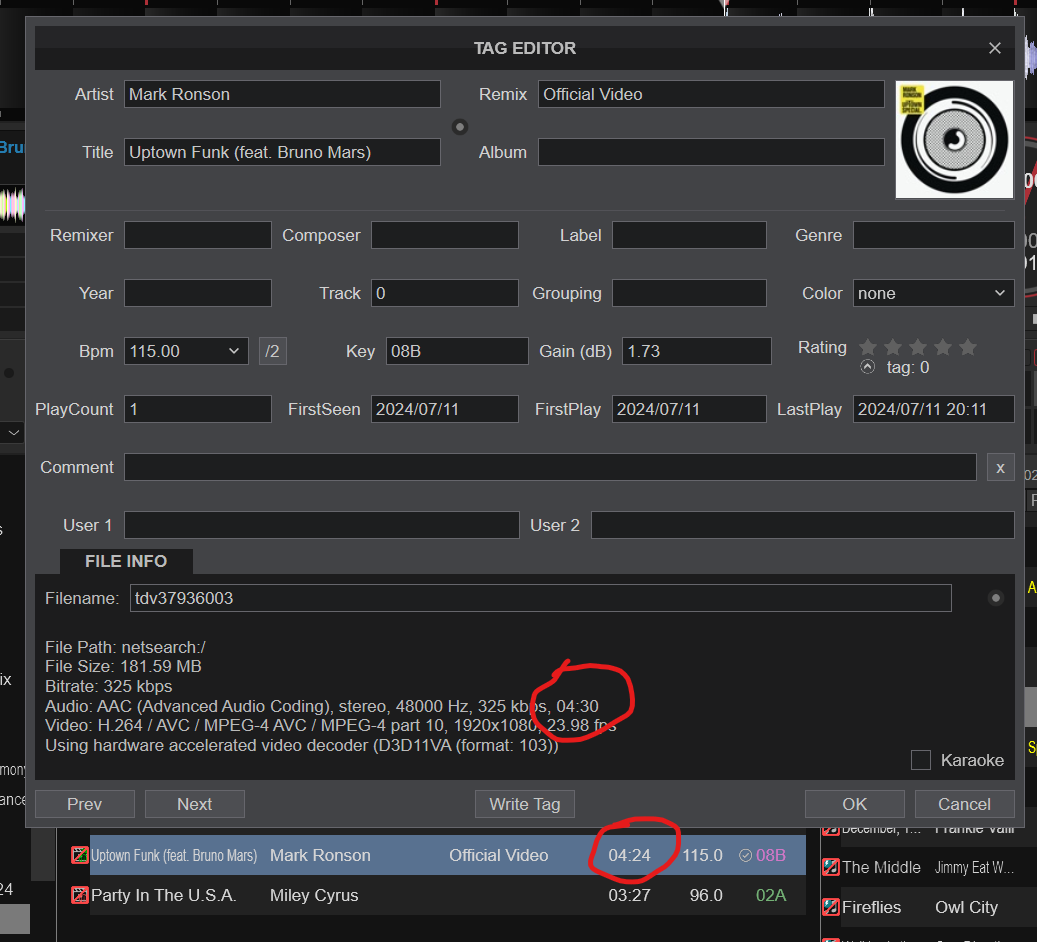Click the video icon beside Uptown Funk
Image resolution: width=1037 pixels, height=942 pixels.
[79, 855]
